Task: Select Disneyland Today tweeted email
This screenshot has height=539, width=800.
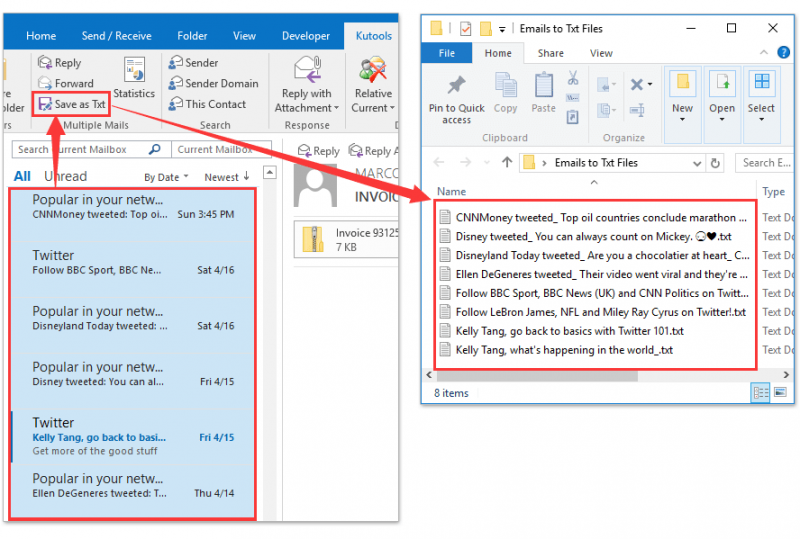Action: click(x=133, y=326)
